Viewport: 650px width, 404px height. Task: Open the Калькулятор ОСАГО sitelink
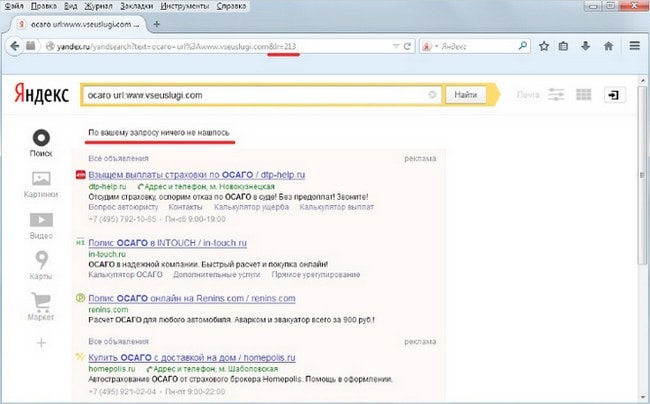pyautogui.click(x=125, y=274)
